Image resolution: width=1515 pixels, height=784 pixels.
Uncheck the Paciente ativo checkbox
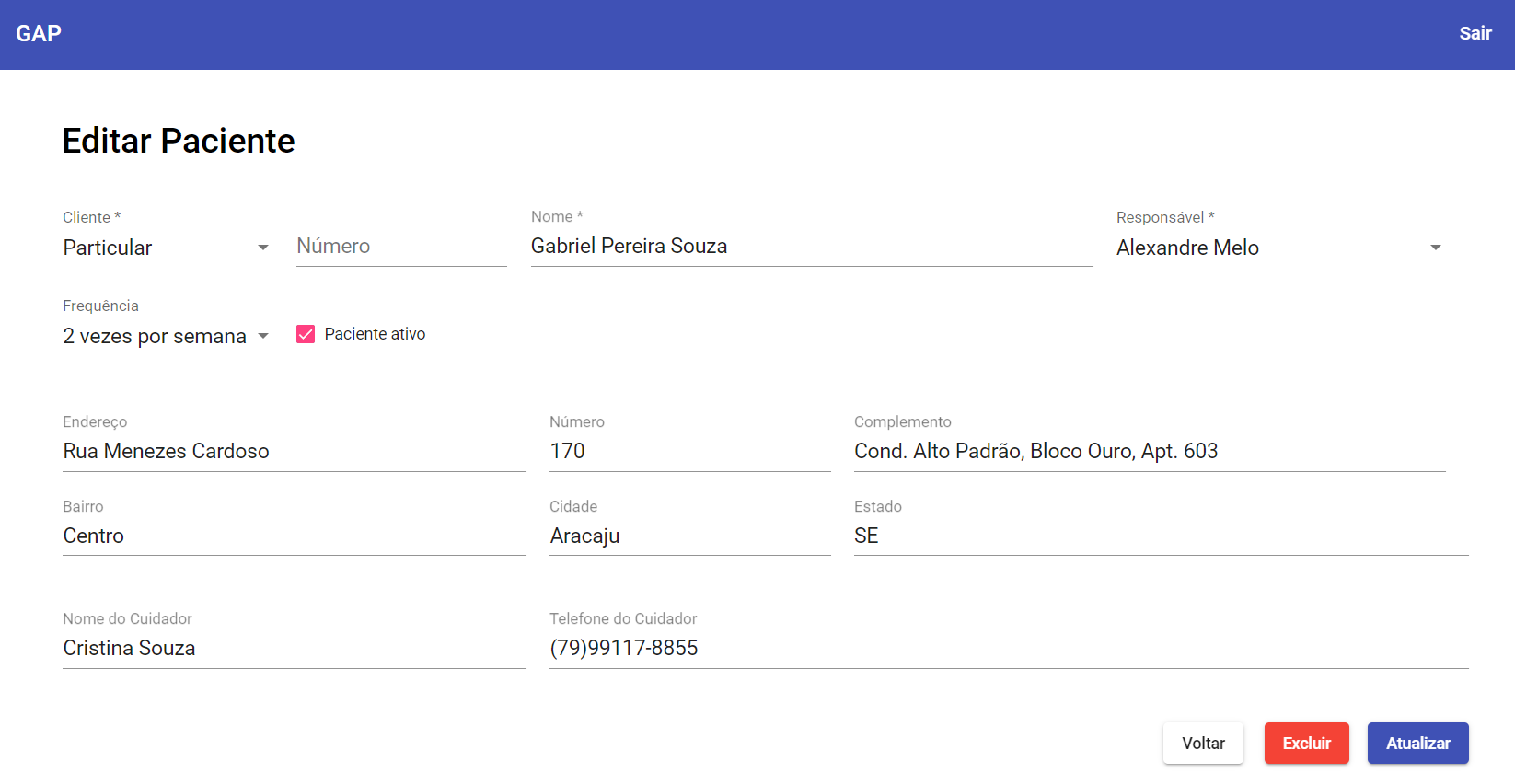(306, 334)
